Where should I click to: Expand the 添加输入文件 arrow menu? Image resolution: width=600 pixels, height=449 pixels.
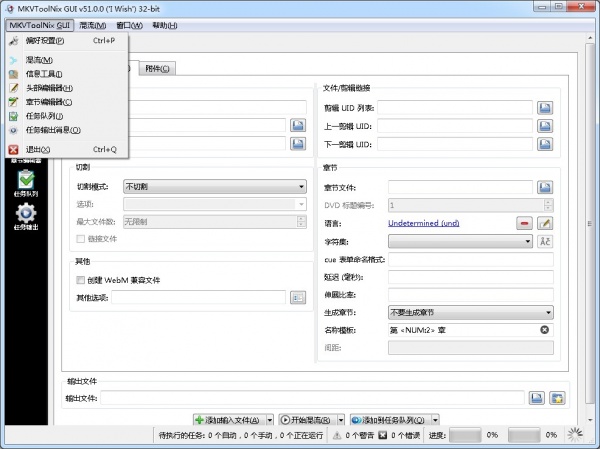[269, 420]
